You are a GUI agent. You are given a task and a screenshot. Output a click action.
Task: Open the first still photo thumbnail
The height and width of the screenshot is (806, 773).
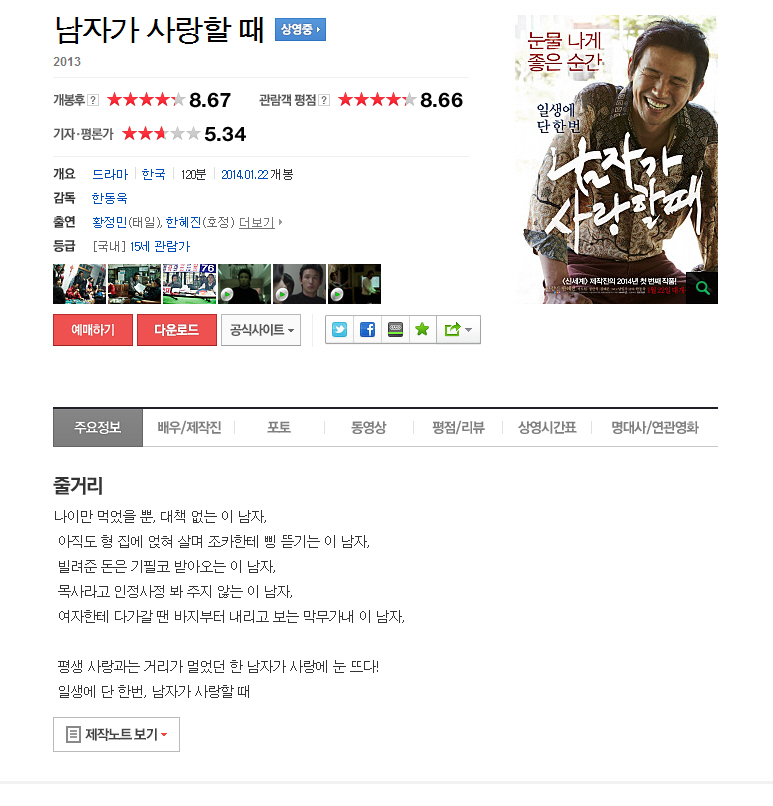(80, 284)
